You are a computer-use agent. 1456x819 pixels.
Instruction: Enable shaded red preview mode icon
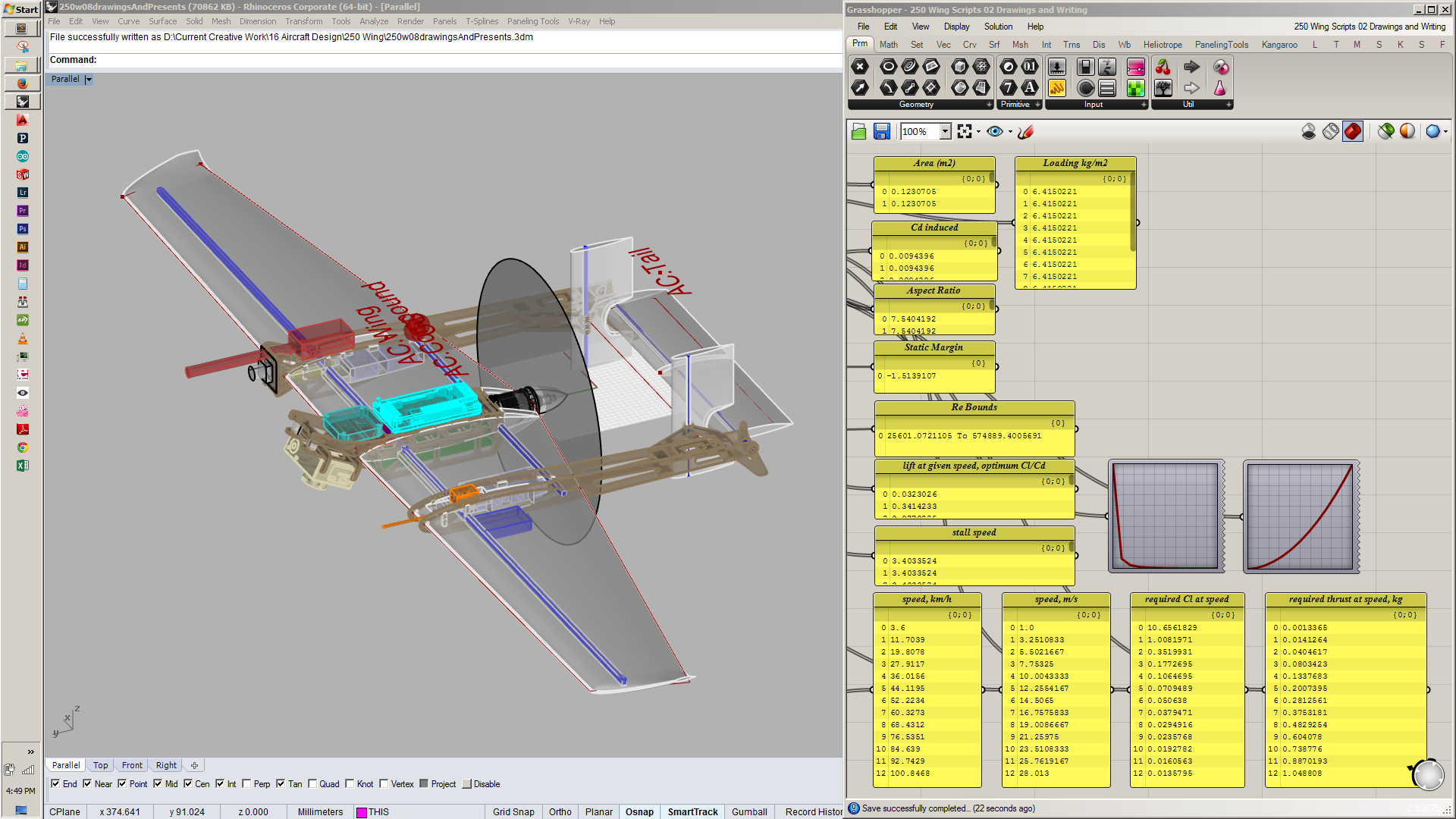(x=1353, y=132)
